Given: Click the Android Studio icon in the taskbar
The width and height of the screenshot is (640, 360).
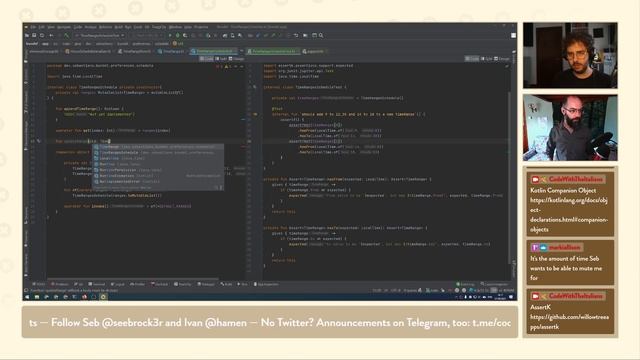Looking at the screenshot, I should coord(103,297).
